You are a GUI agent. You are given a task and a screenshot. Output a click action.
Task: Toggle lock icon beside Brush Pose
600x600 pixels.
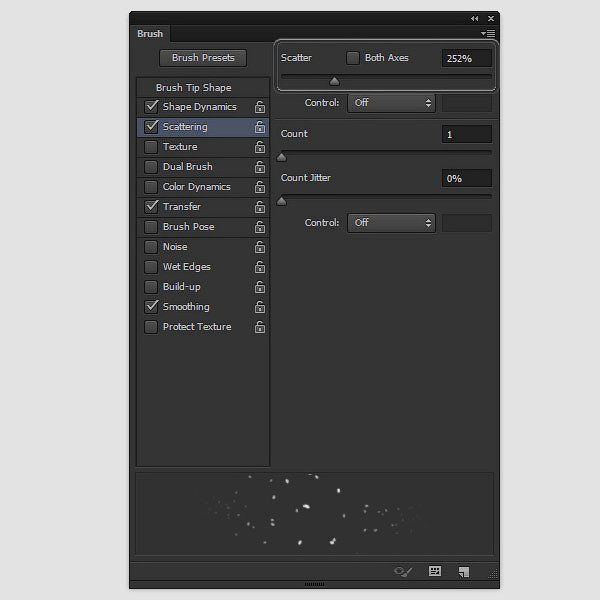260,227
